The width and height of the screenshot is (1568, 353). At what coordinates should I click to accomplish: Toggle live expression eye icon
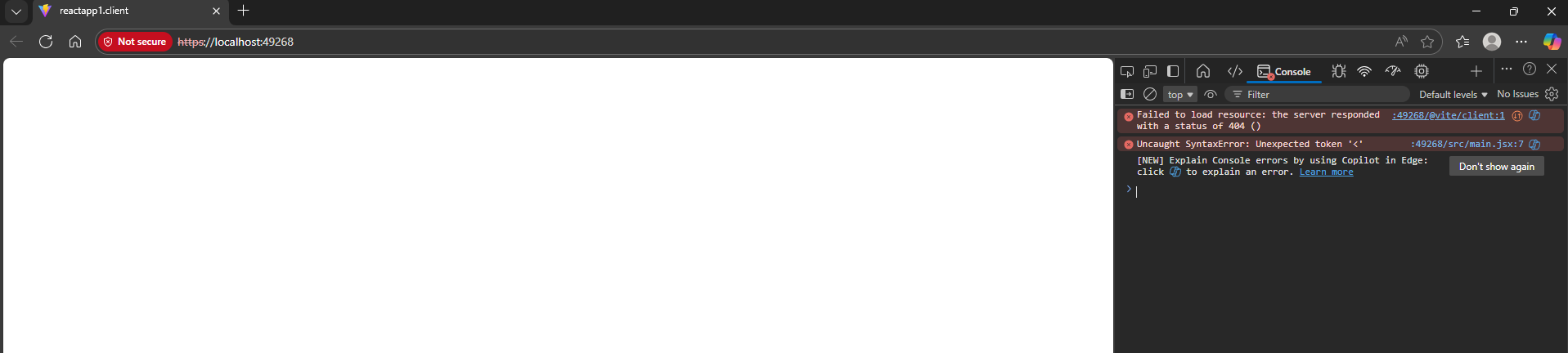pos(1211,94)
